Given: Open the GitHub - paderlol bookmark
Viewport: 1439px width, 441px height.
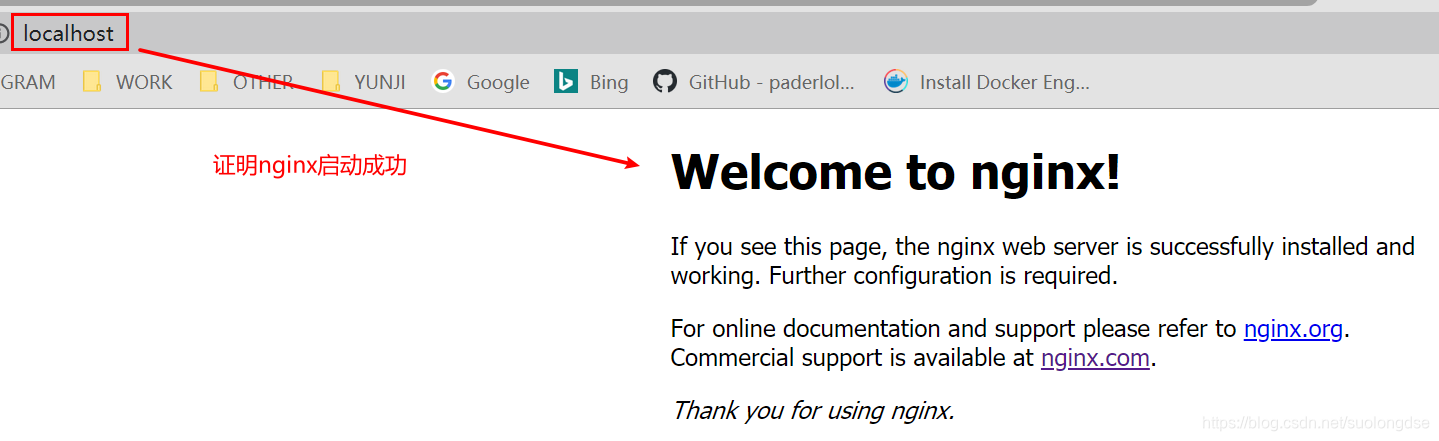Looking at the screenshot, I should click(x=754, y=82).
